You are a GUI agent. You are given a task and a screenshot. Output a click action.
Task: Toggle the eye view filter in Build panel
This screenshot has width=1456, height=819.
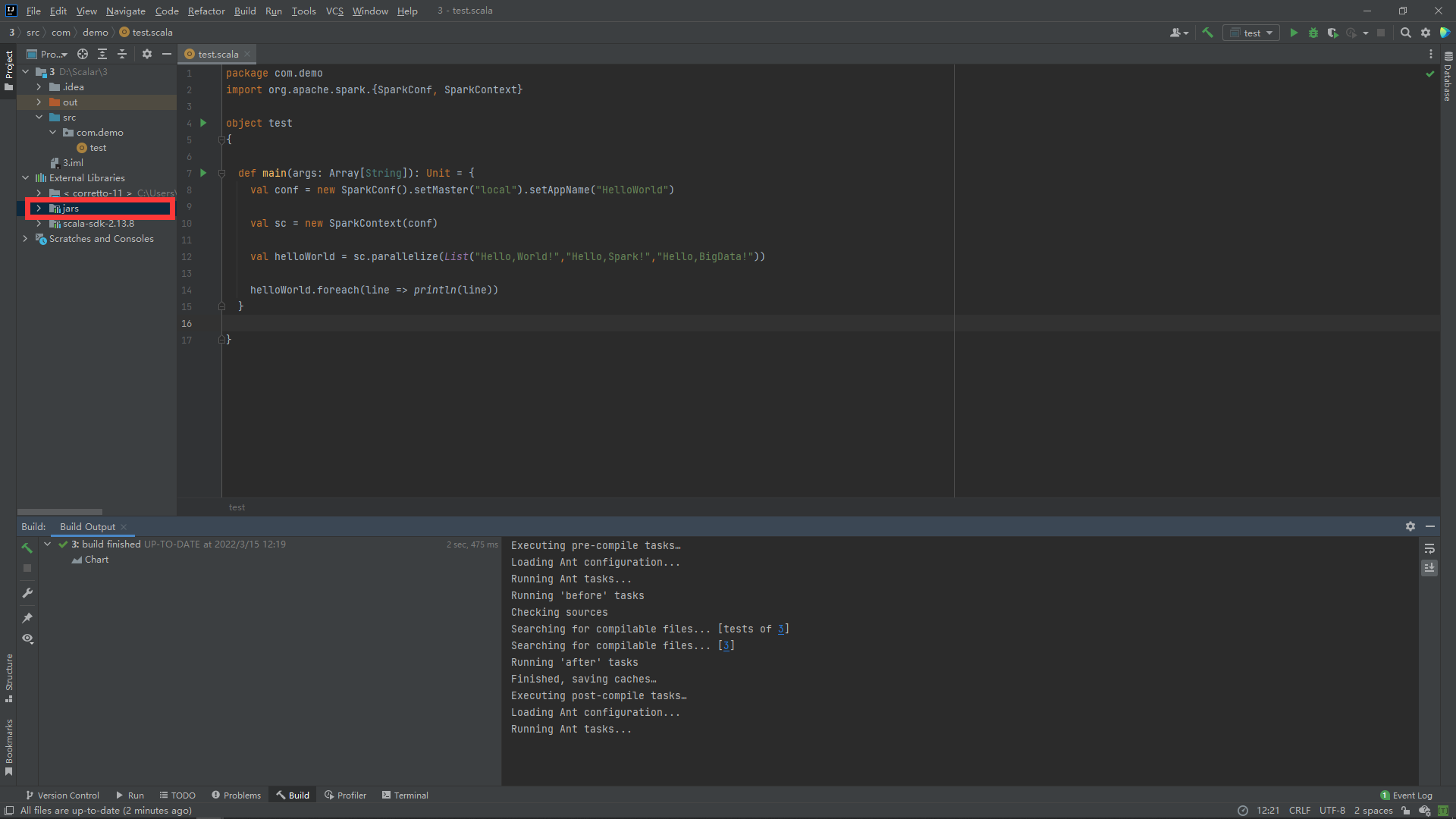click(27, 639)
